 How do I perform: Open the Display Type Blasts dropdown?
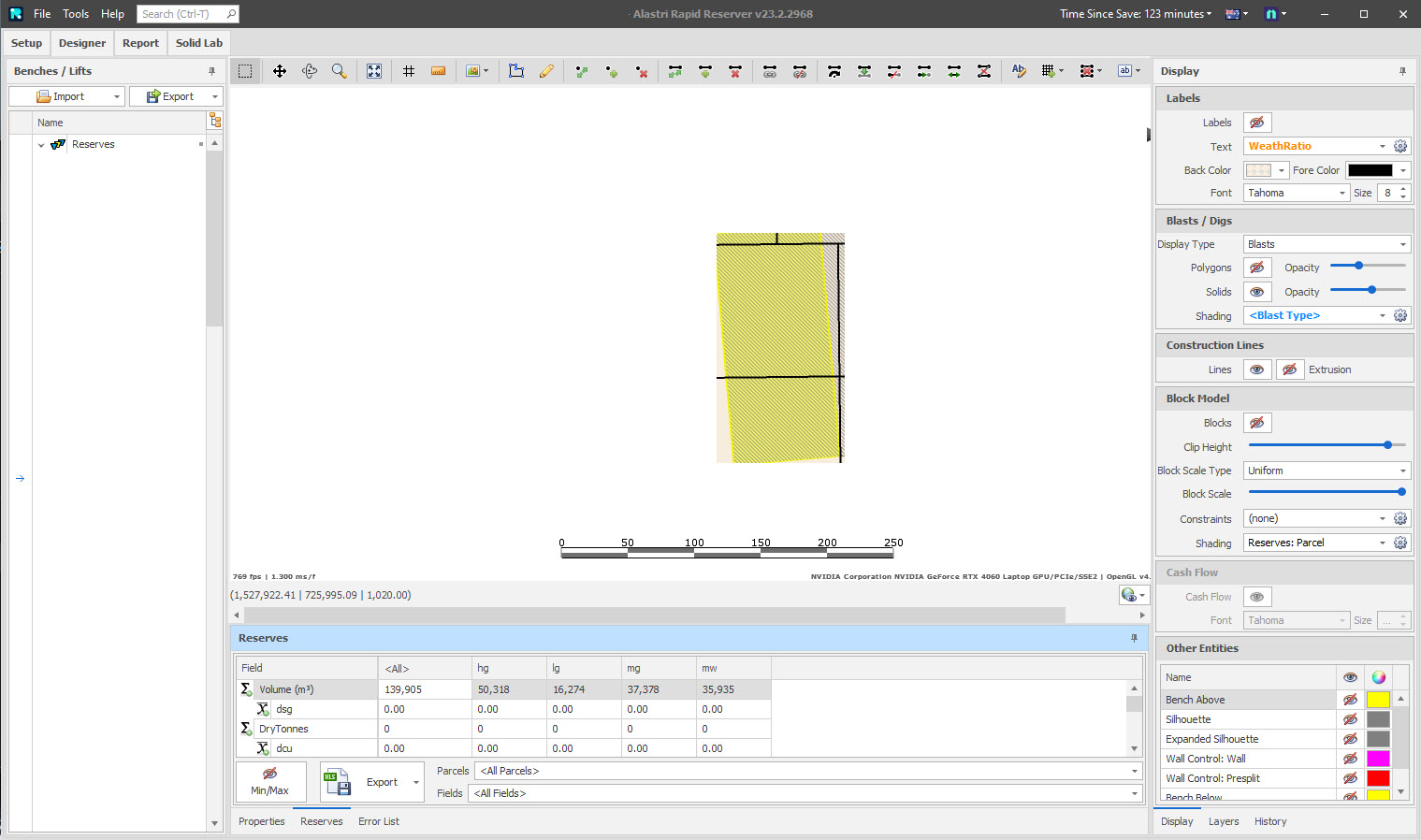[1327, 244]
